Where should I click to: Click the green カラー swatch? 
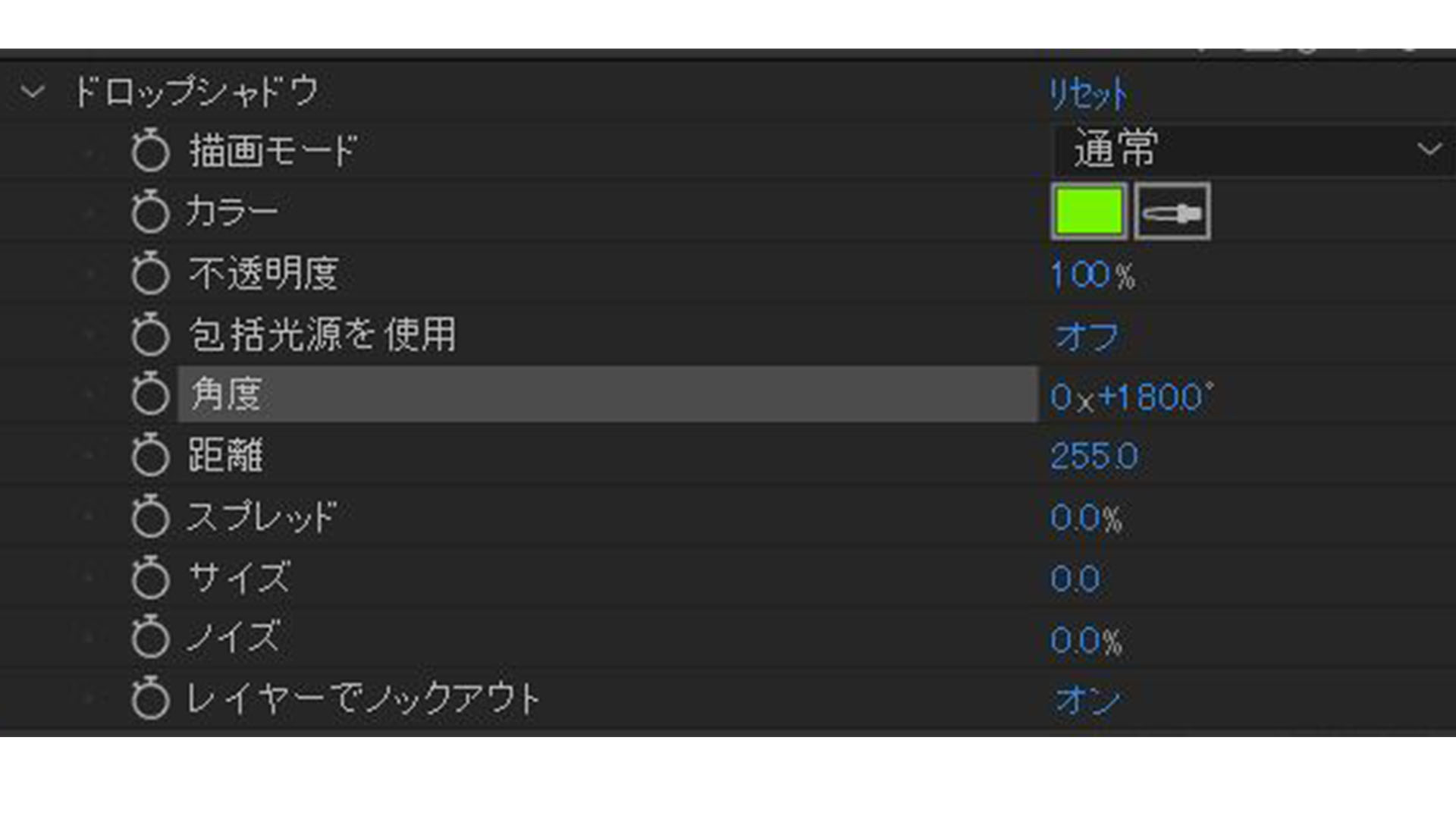point(1086,211)
